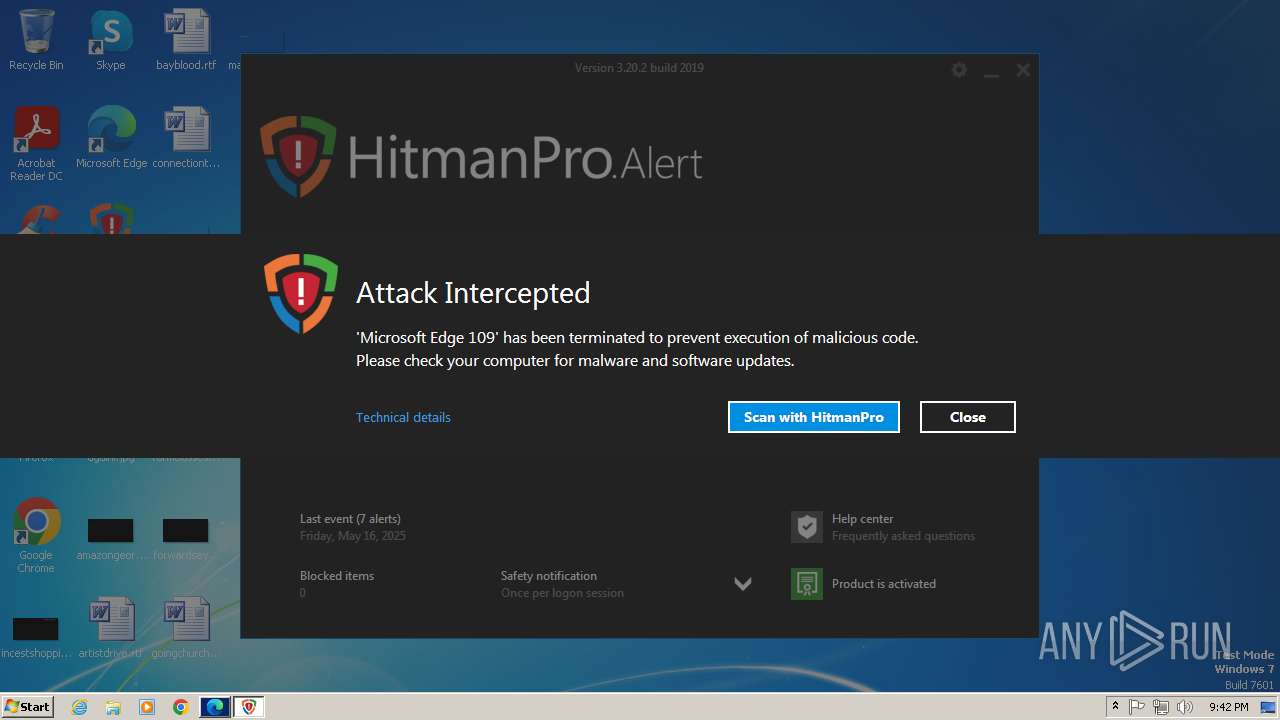Screen dimensions: 1280x720
Task: Expand the Safety notification dropdown arrow
Action: click(743, 584)
